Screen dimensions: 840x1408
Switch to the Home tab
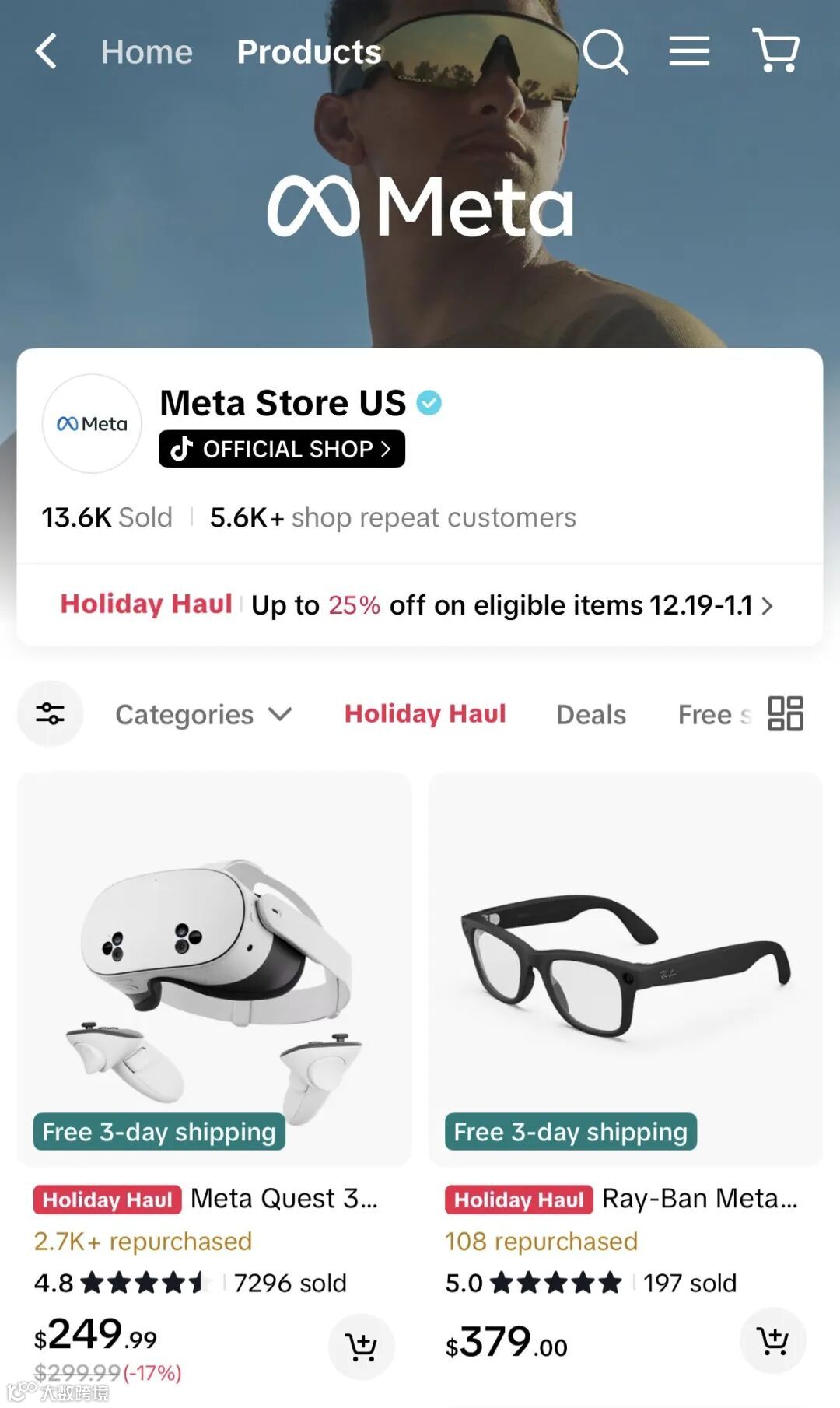pos(146,52)
